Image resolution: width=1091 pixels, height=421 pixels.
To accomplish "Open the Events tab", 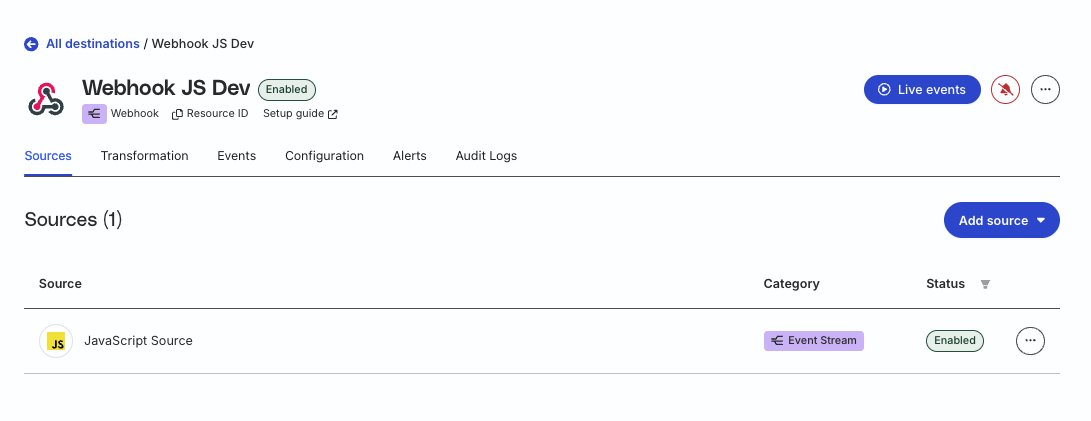I will pyautogui.click(x=236, y=156).
